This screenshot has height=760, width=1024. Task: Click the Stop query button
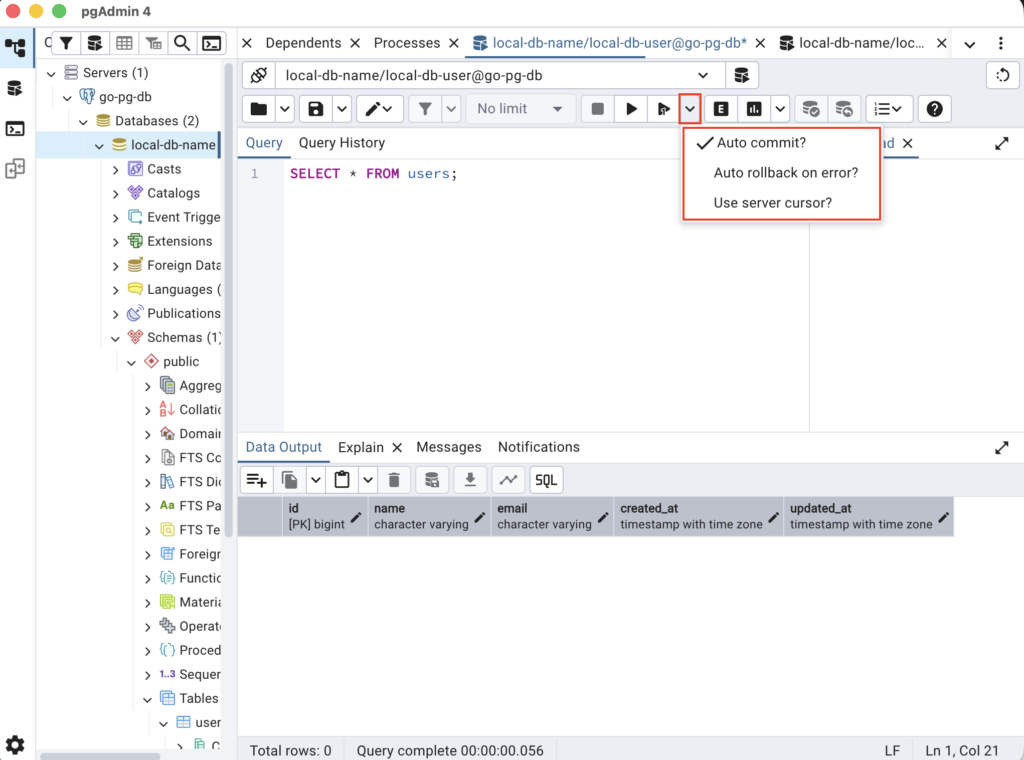coord(597,109)
